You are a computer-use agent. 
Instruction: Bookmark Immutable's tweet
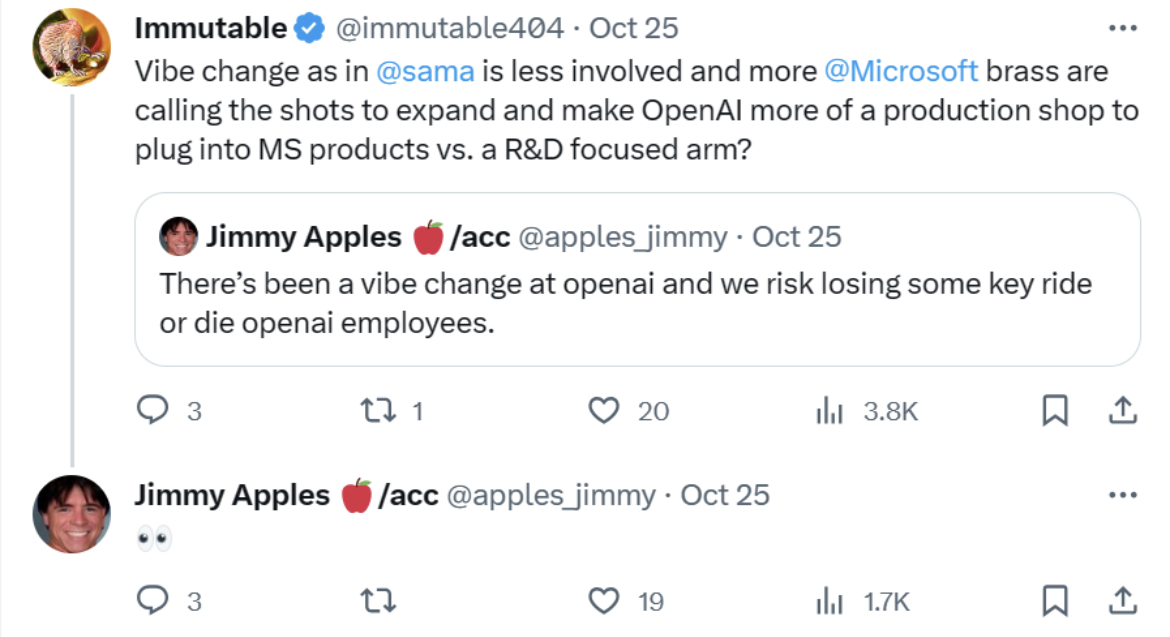1055,410
